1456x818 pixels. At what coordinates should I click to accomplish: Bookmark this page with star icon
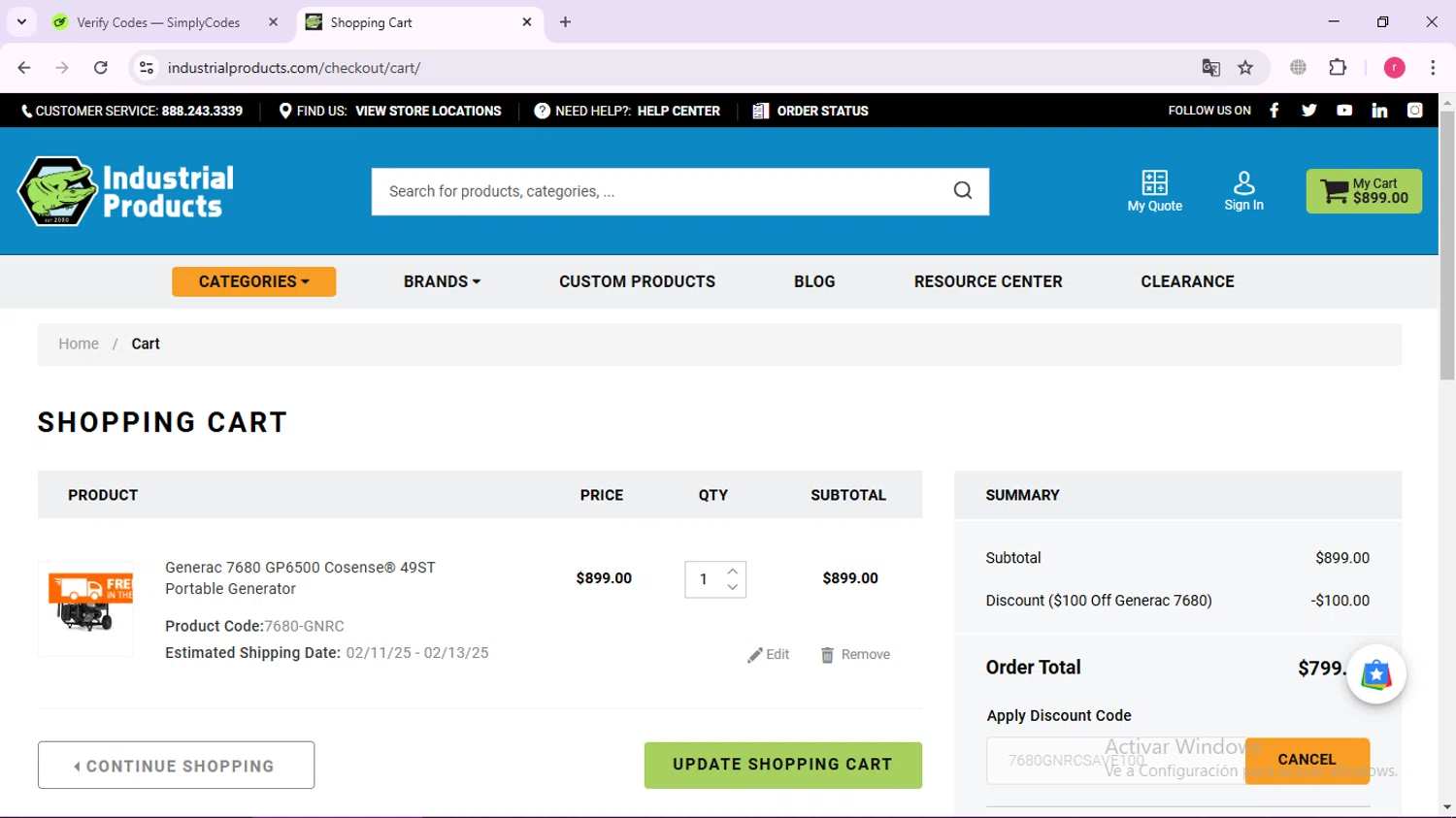pos(1245,68)
